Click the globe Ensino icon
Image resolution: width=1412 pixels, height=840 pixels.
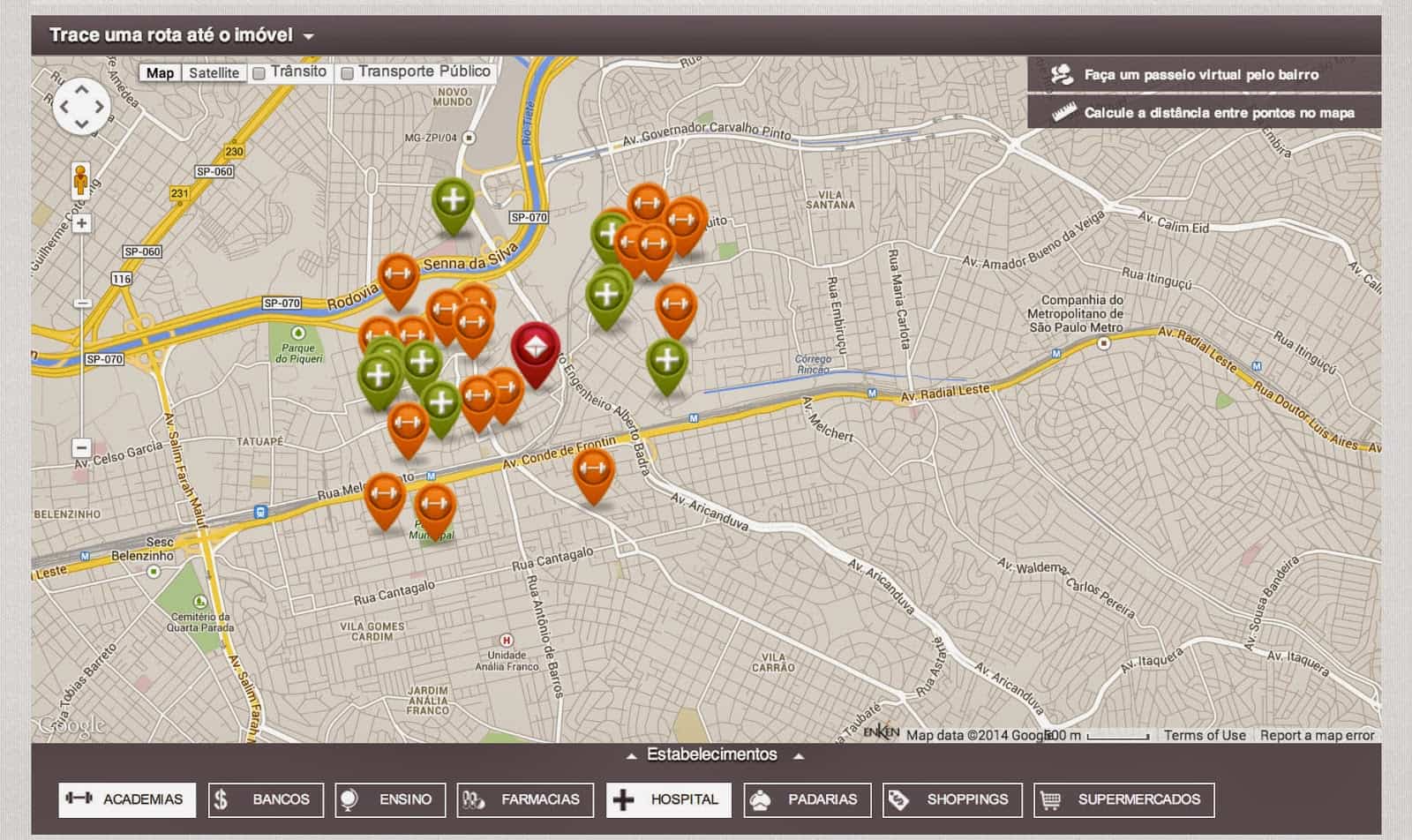[349, 799]
